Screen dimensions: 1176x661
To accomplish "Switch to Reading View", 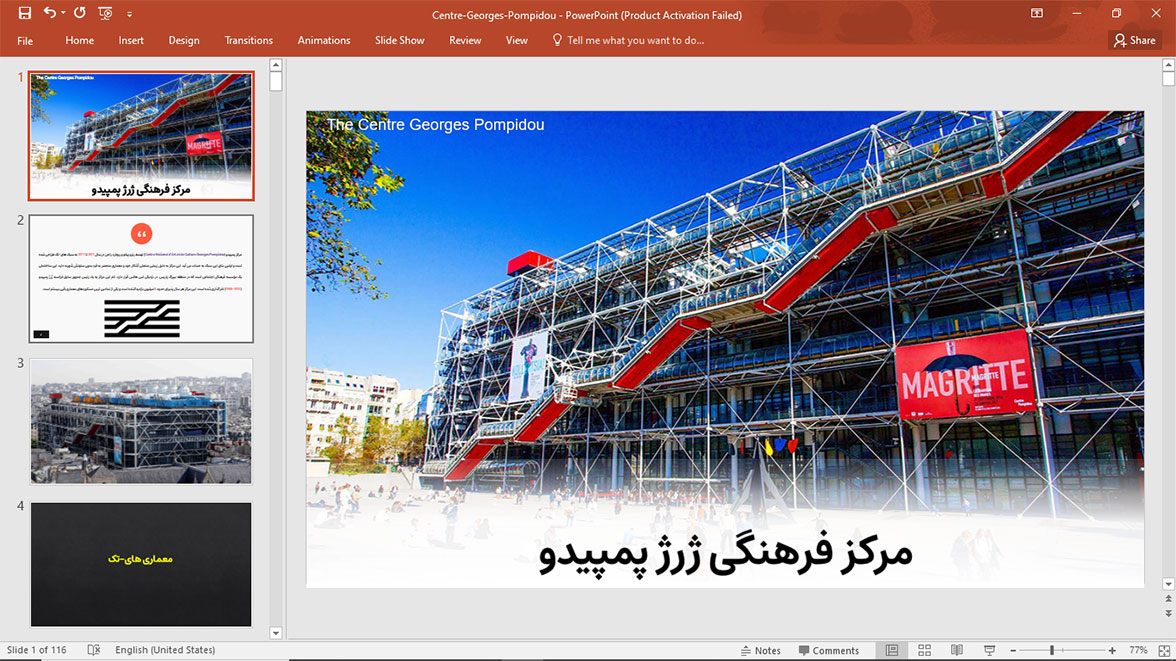I will pos(957,650).
